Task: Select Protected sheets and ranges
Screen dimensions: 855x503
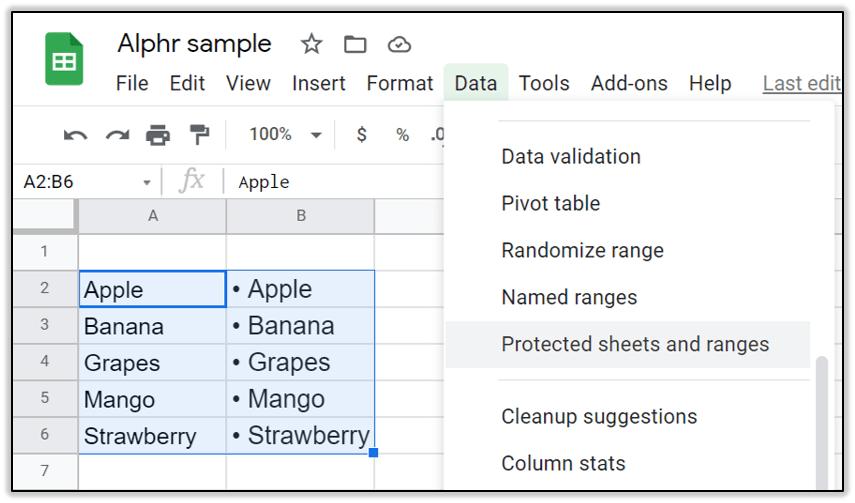Action: pos(635,344)
